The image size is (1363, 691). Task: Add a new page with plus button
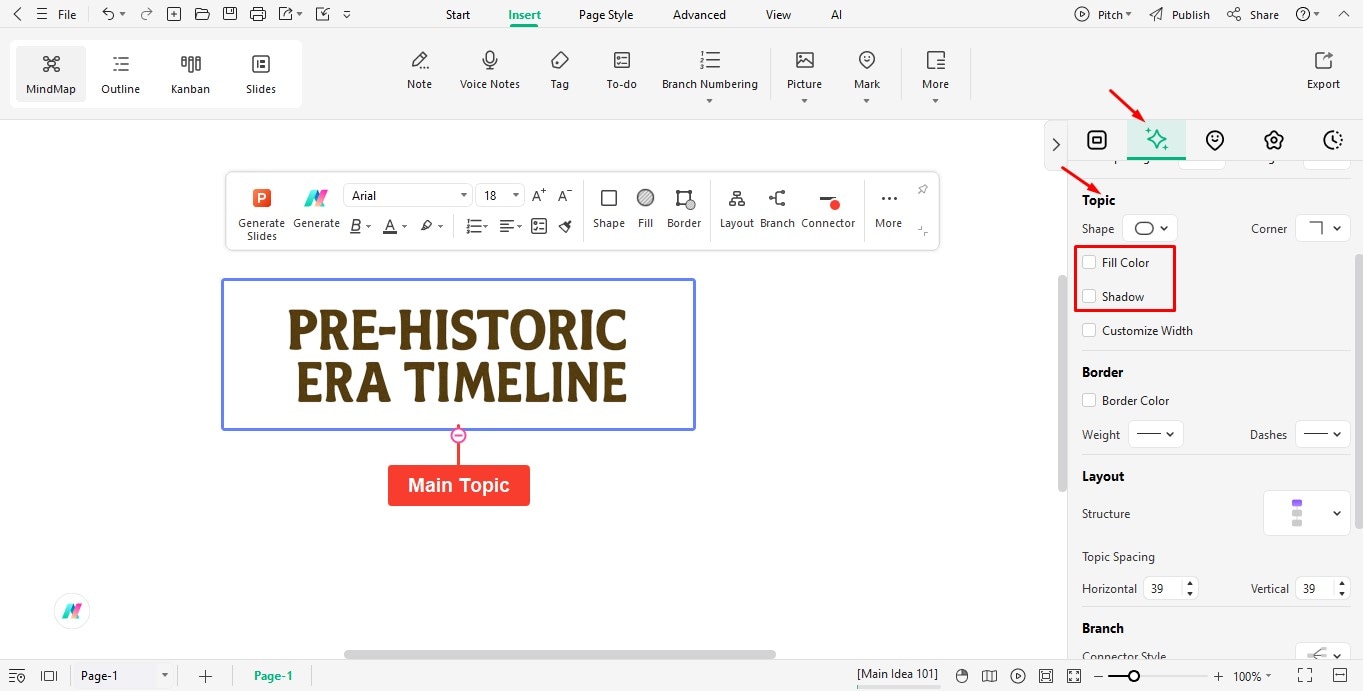[x=205, y=676]
